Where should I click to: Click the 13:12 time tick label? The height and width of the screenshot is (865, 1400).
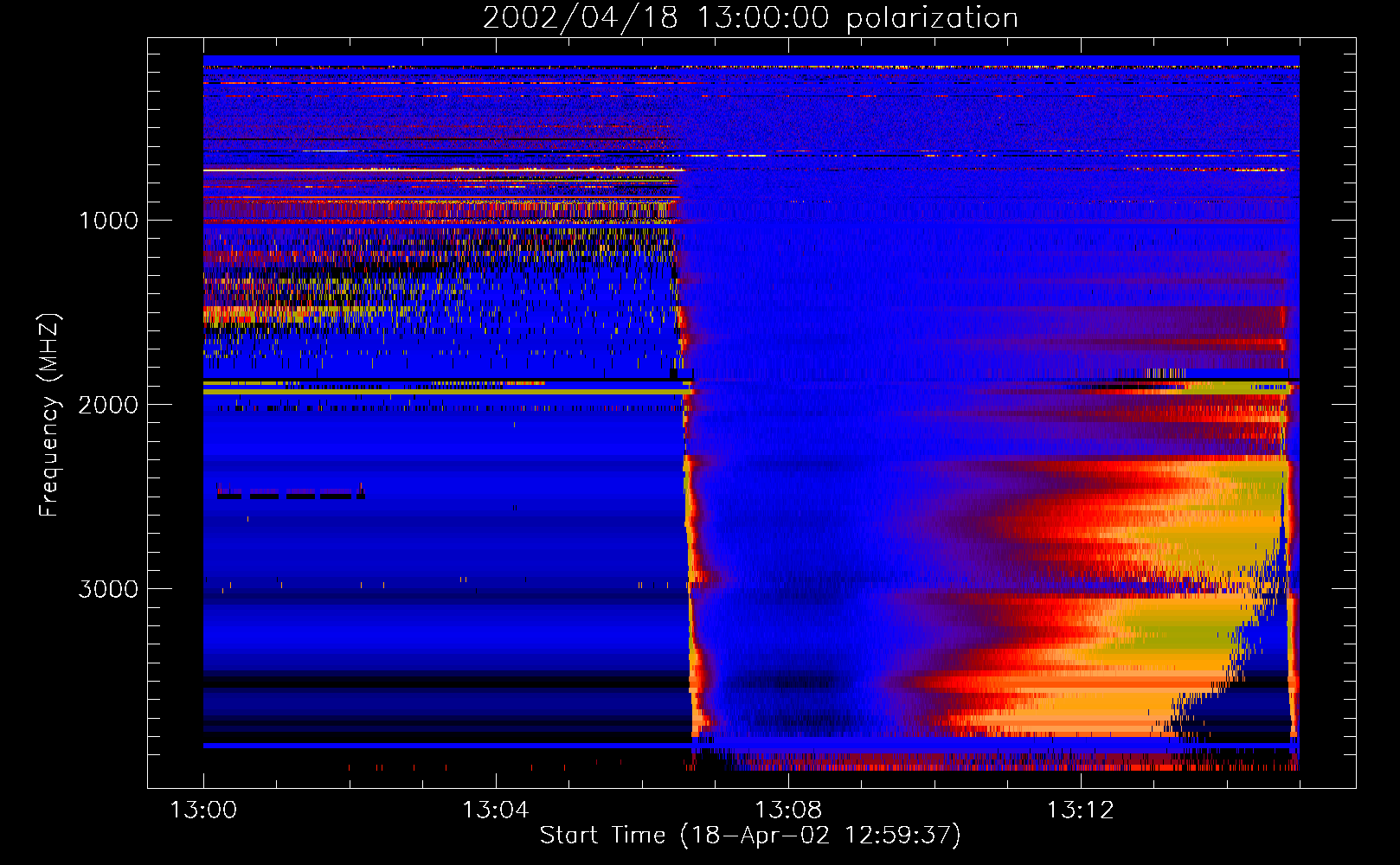coord(1080,810)
